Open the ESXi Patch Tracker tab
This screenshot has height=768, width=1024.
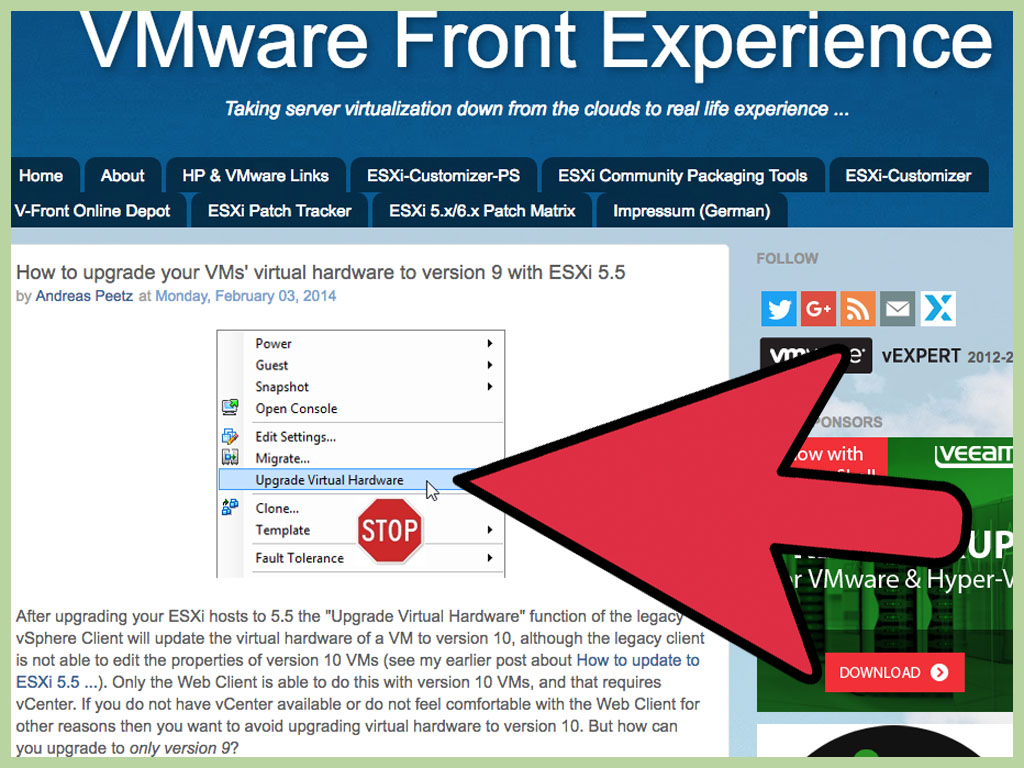coord(279,210)
